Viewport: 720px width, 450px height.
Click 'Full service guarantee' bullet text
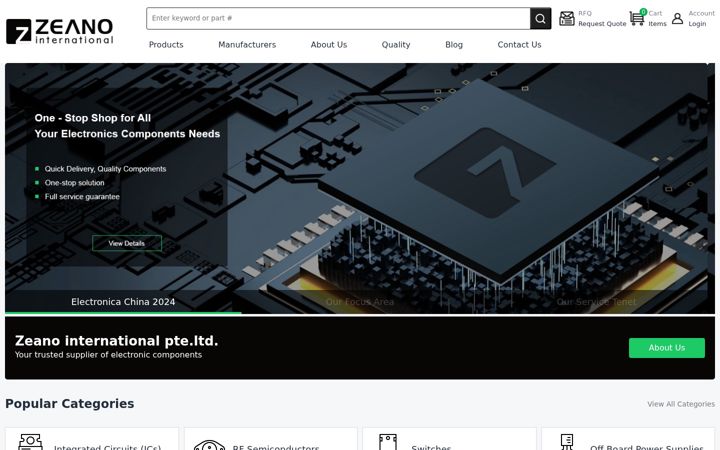coord(82,197)
